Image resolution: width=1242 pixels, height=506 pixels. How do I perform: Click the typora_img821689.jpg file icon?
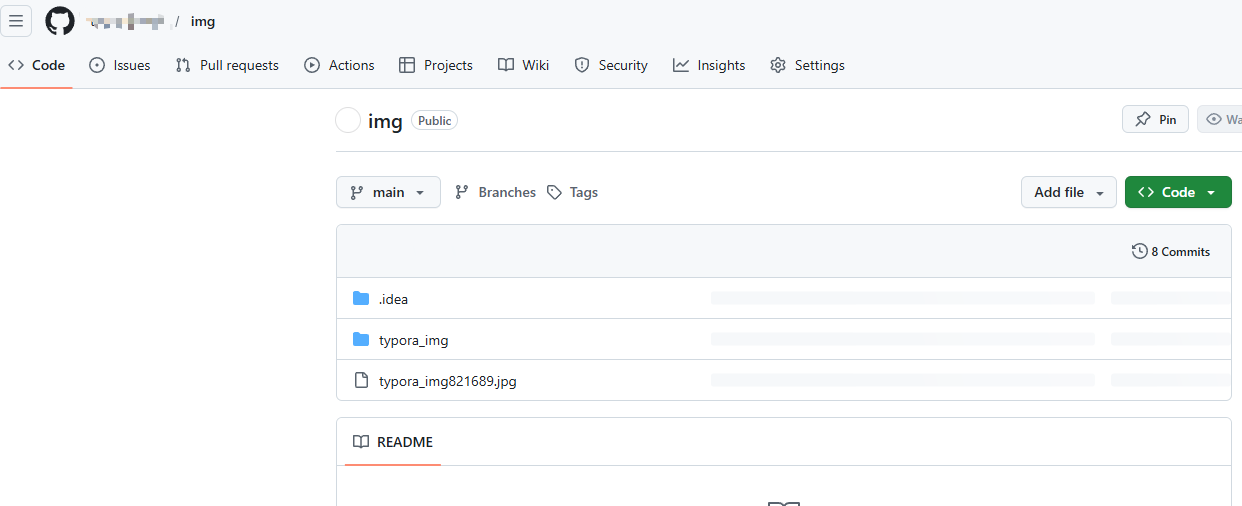pos(362,380)
